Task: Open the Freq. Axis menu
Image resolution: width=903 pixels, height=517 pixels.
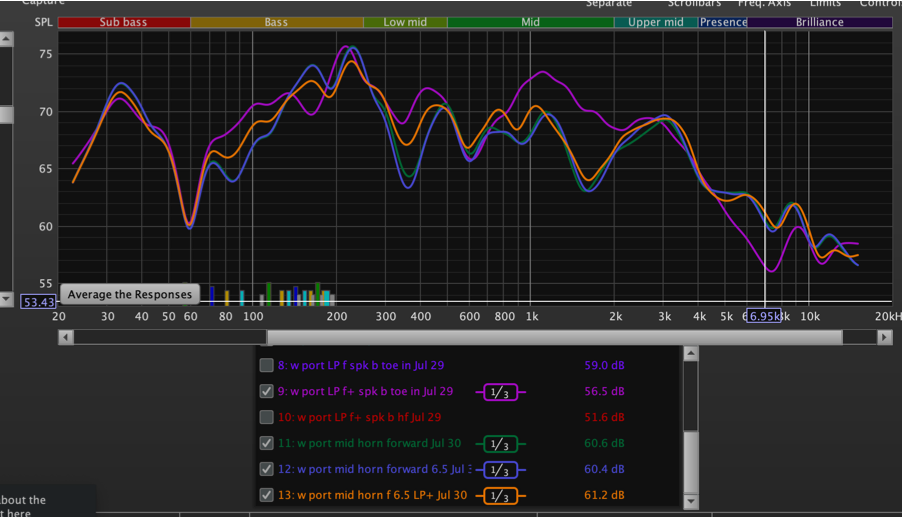Action: click(764, 4)
